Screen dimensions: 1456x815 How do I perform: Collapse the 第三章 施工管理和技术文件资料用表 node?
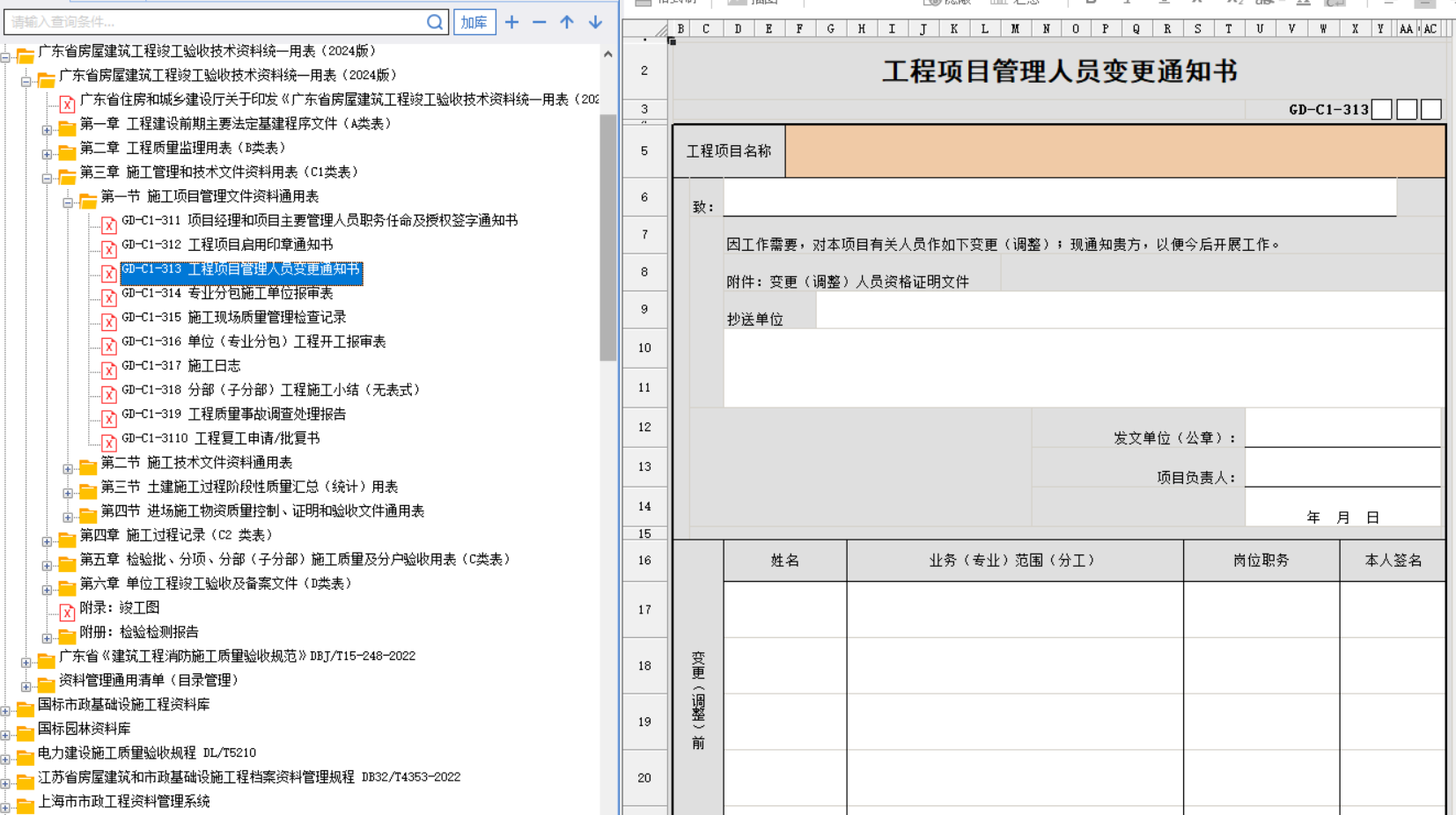pyautogui.click(x=47, y=179)
